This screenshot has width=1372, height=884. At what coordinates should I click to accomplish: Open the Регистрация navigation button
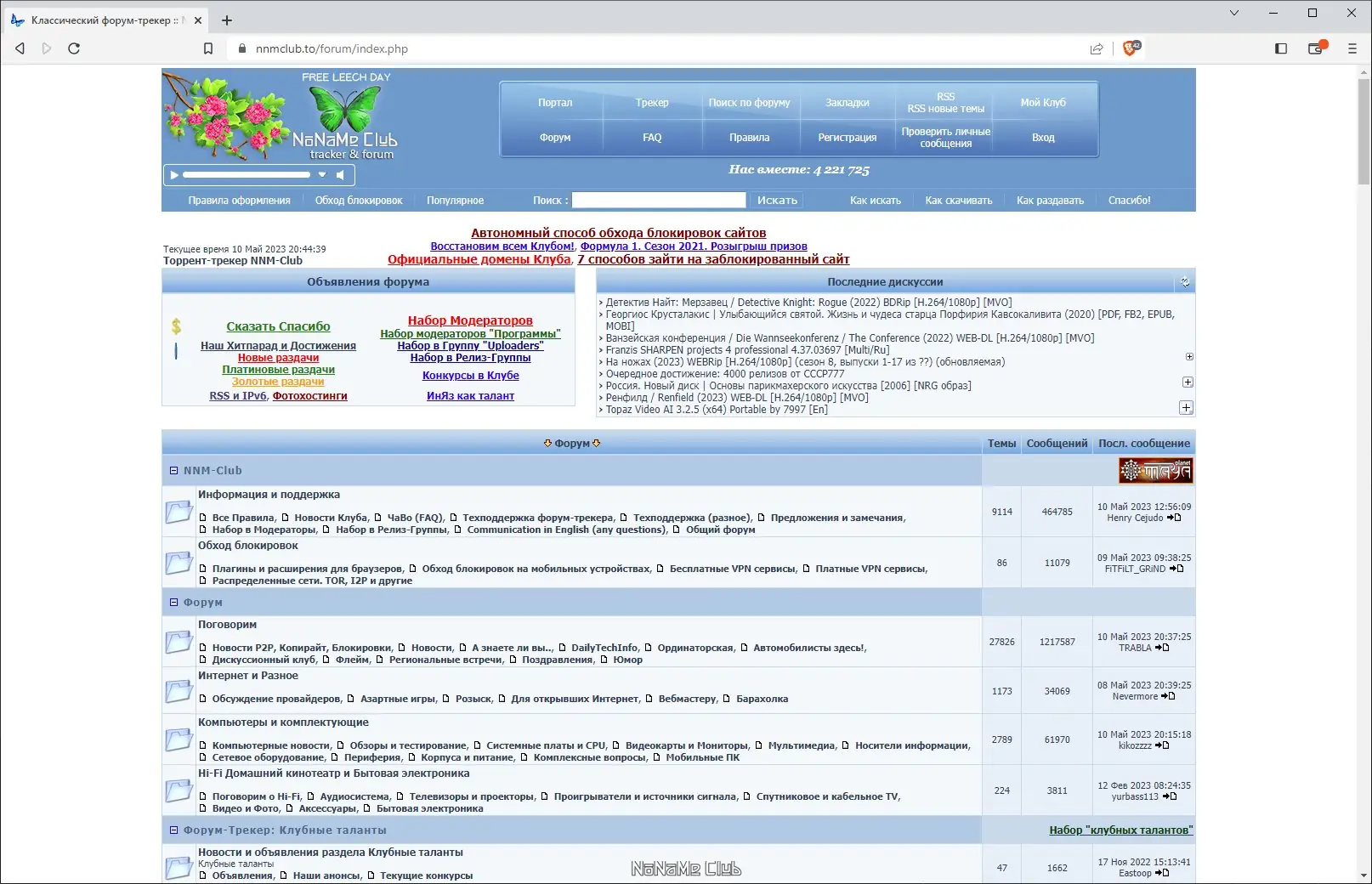click(847, 138)
